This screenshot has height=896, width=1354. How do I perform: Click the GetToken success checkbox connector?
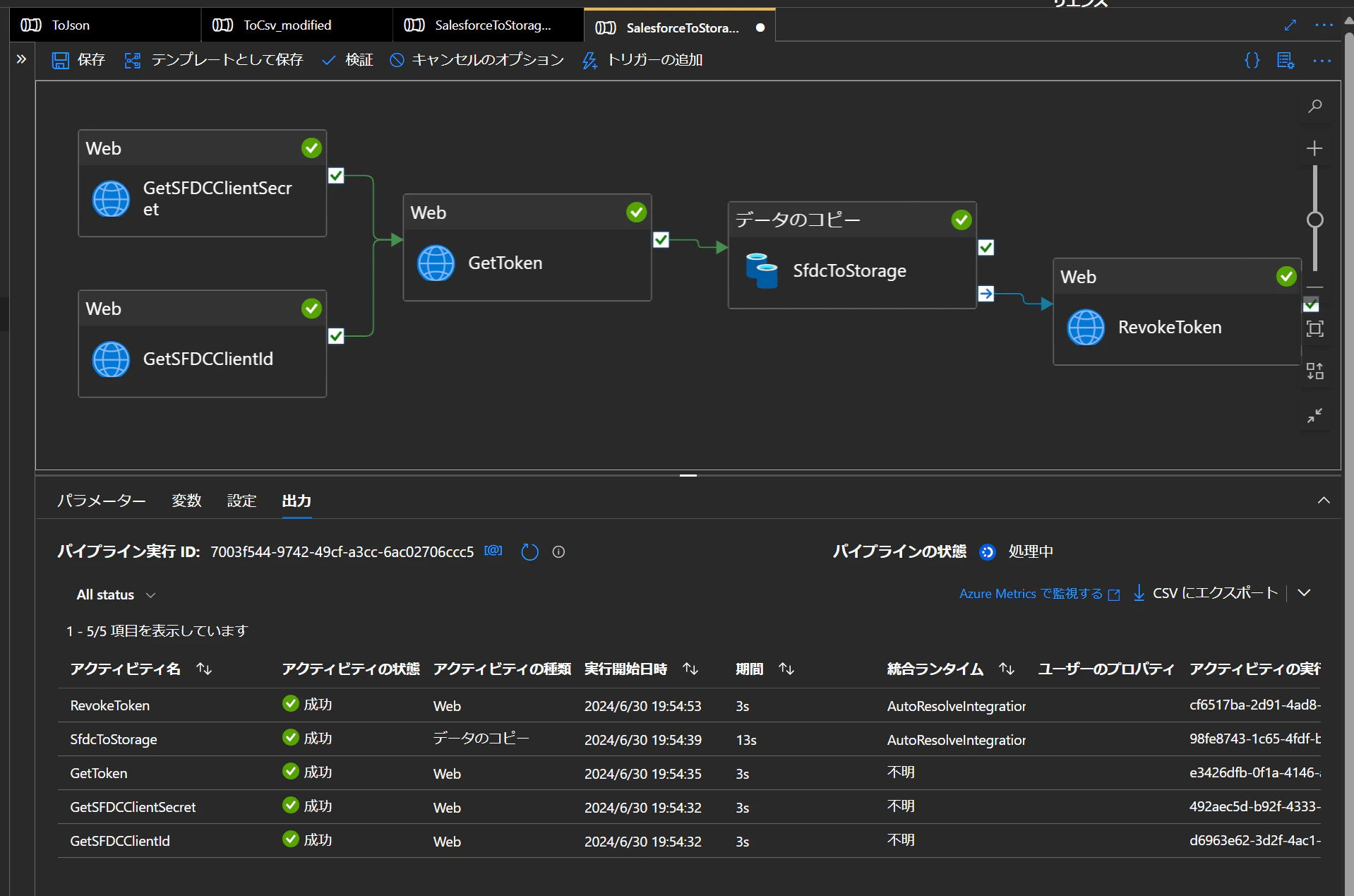coord(661,240)
